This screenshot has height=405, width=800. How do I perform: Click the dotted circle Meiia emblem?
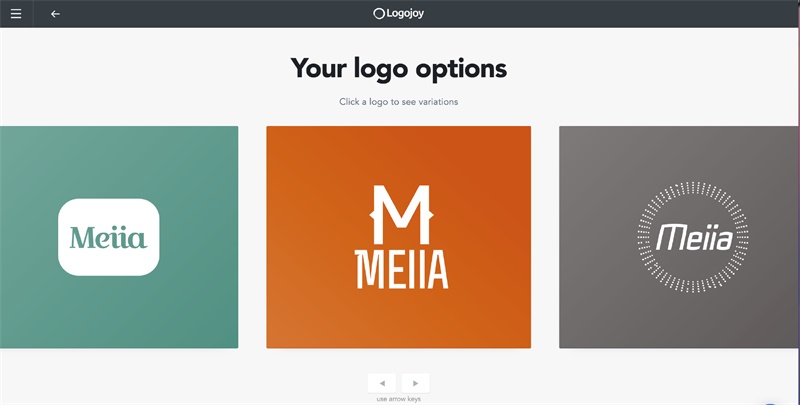pos(693,237)
